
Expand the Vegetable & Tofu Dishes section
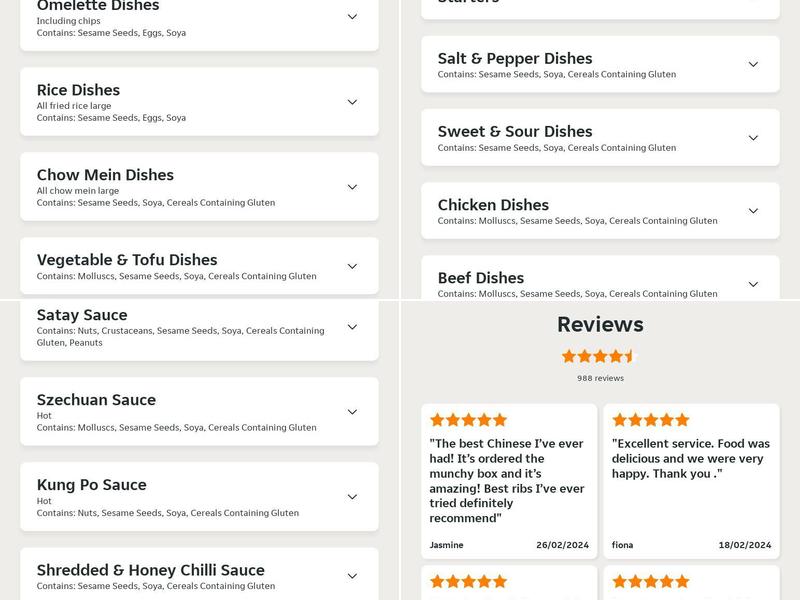(352, 266)
